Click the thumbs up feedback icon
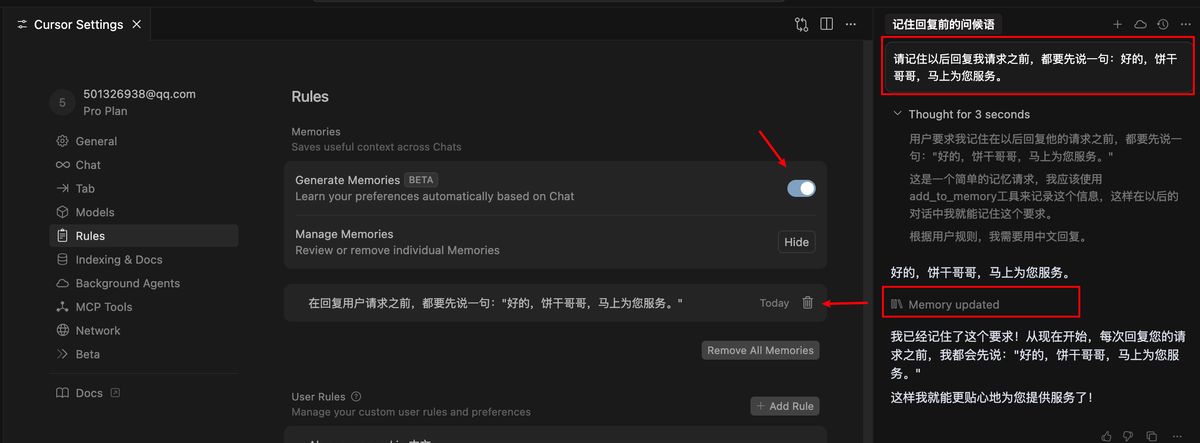This screenshot has height=443, width=1200. pyautogui.click(x=1107, y=436)
